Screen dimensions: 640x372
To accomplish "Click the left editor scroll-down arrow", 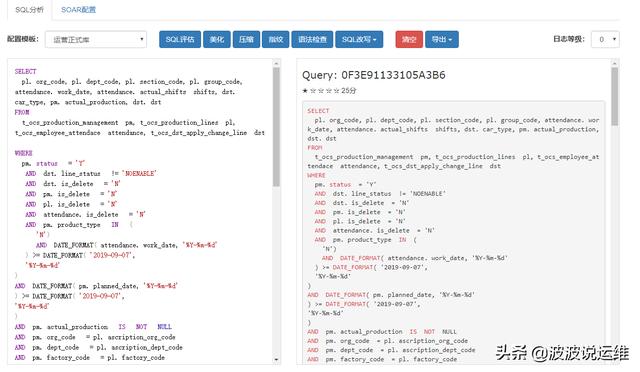I will tap(276, 360).
